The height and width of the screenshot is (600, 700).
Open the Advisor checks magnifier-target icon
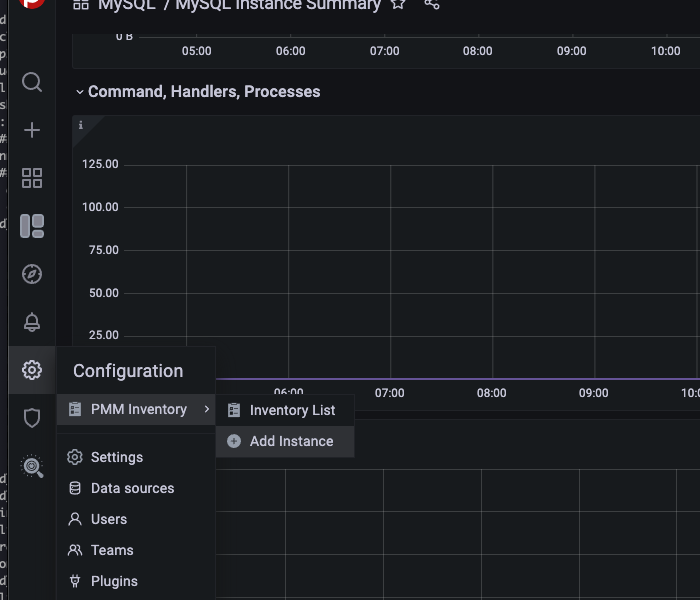32,466
